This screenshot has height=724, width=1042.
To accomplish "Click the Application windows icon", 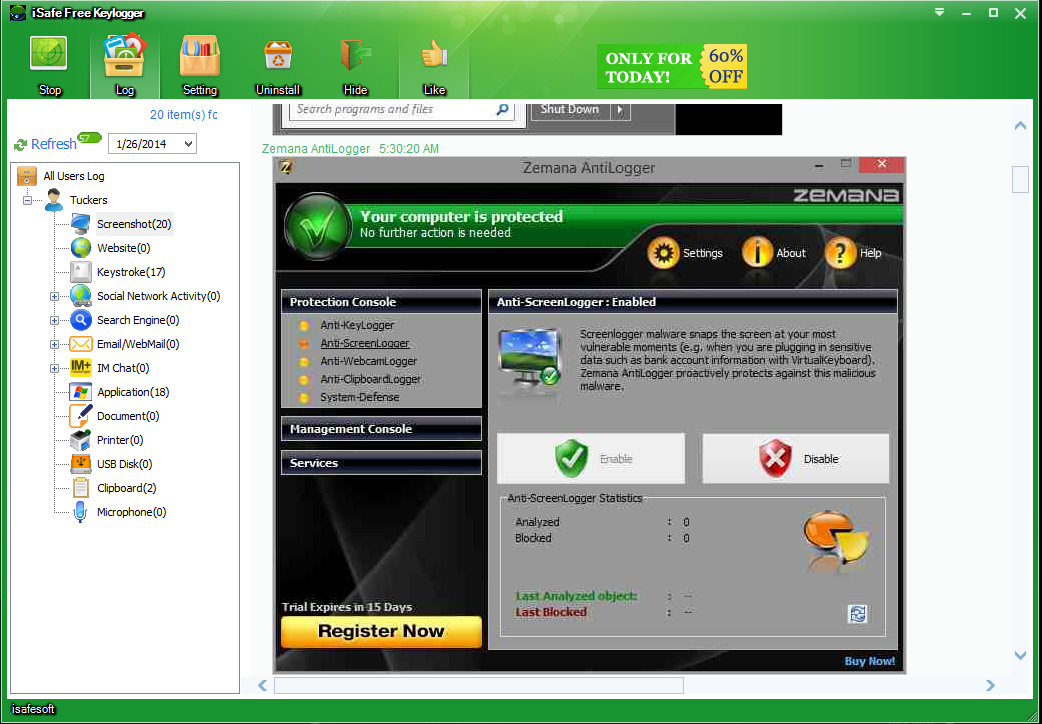I will coord(80,392).
